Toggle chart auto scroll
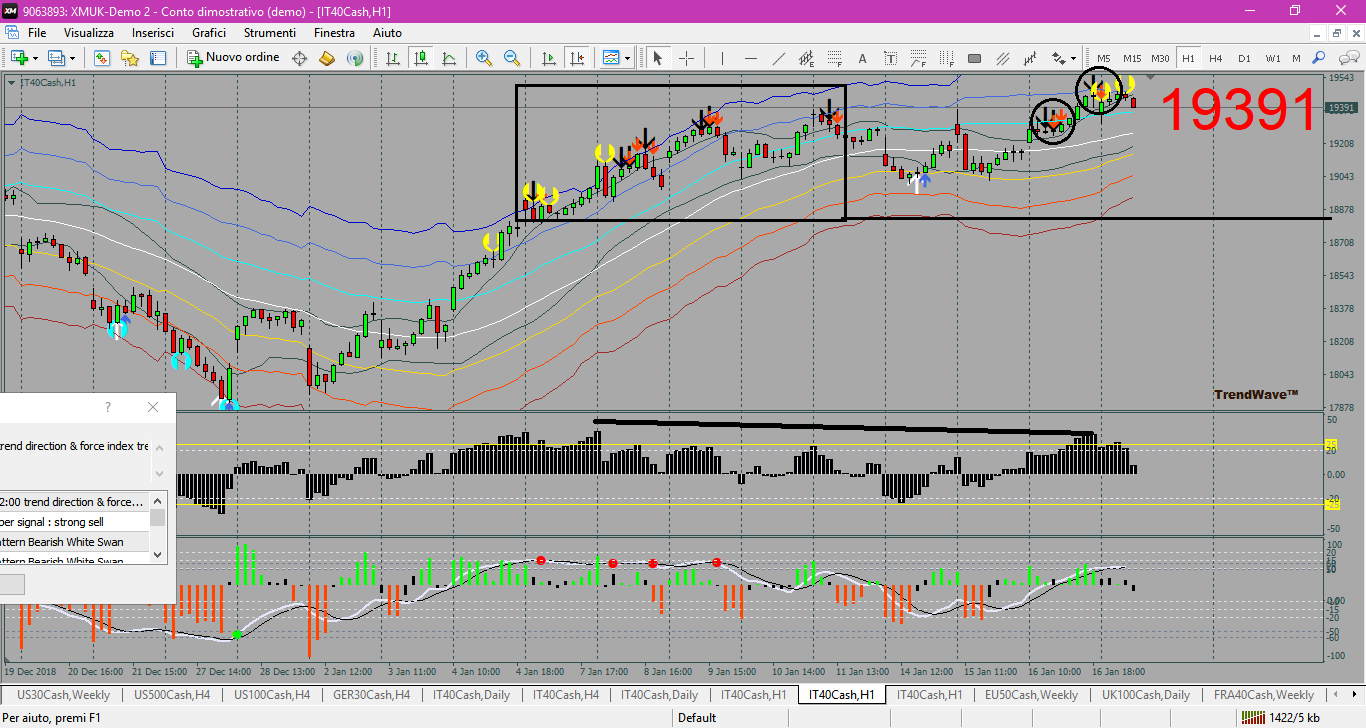Image resolution: width=1366 pixels, height=728 pixels. pyautogui.click(x=548, y=58)
